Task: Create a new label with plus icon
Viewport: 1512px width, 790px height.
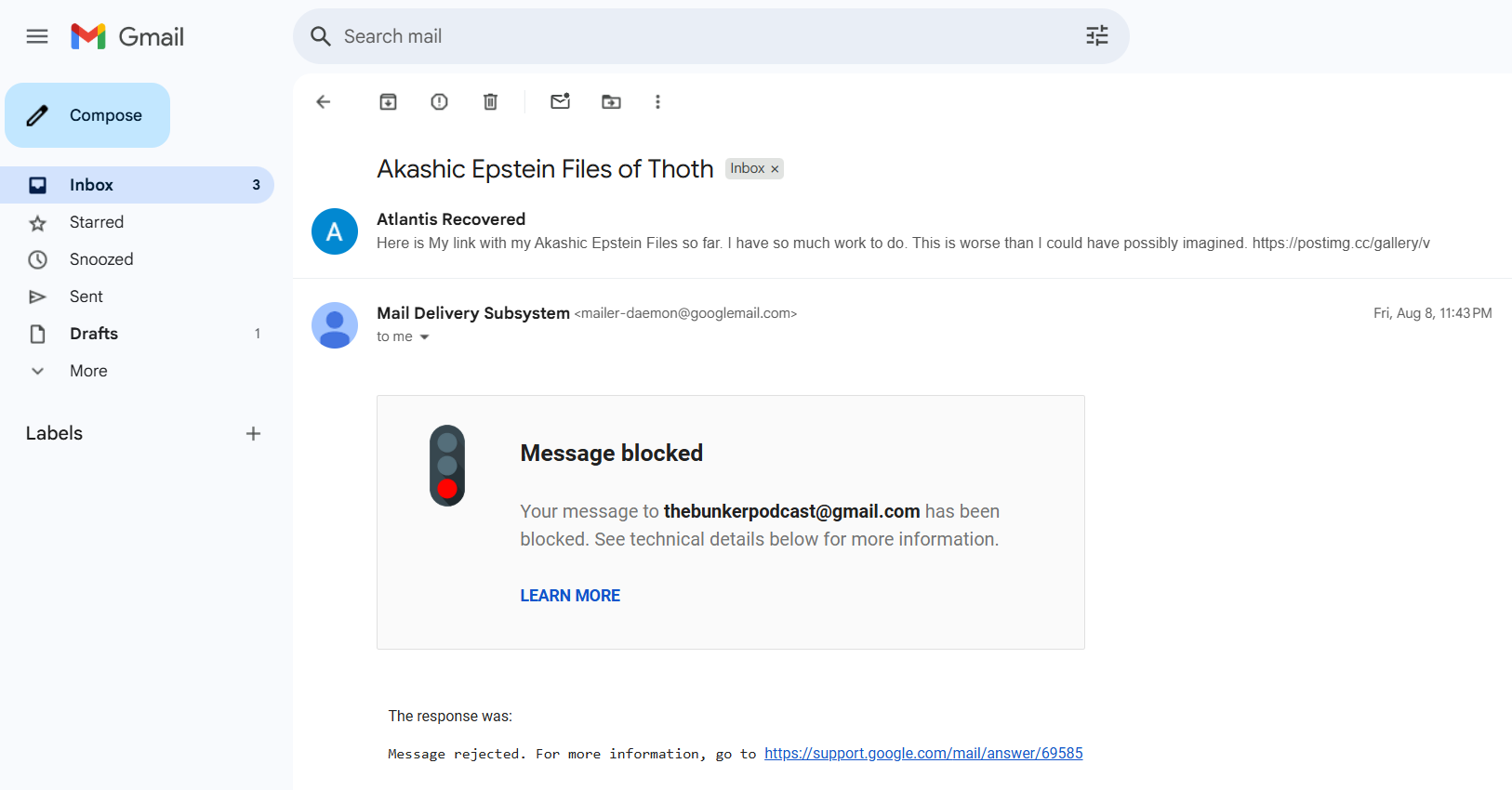Action: 253,433
